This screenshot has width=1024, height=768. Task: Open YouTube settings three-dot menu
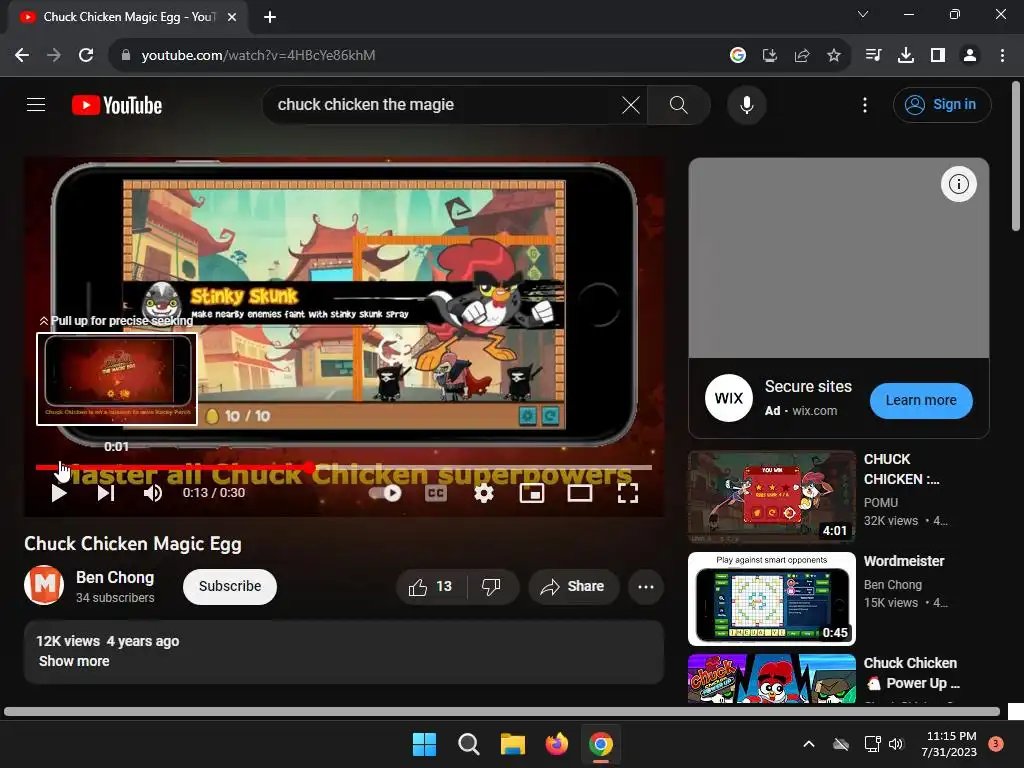[865, 104]
